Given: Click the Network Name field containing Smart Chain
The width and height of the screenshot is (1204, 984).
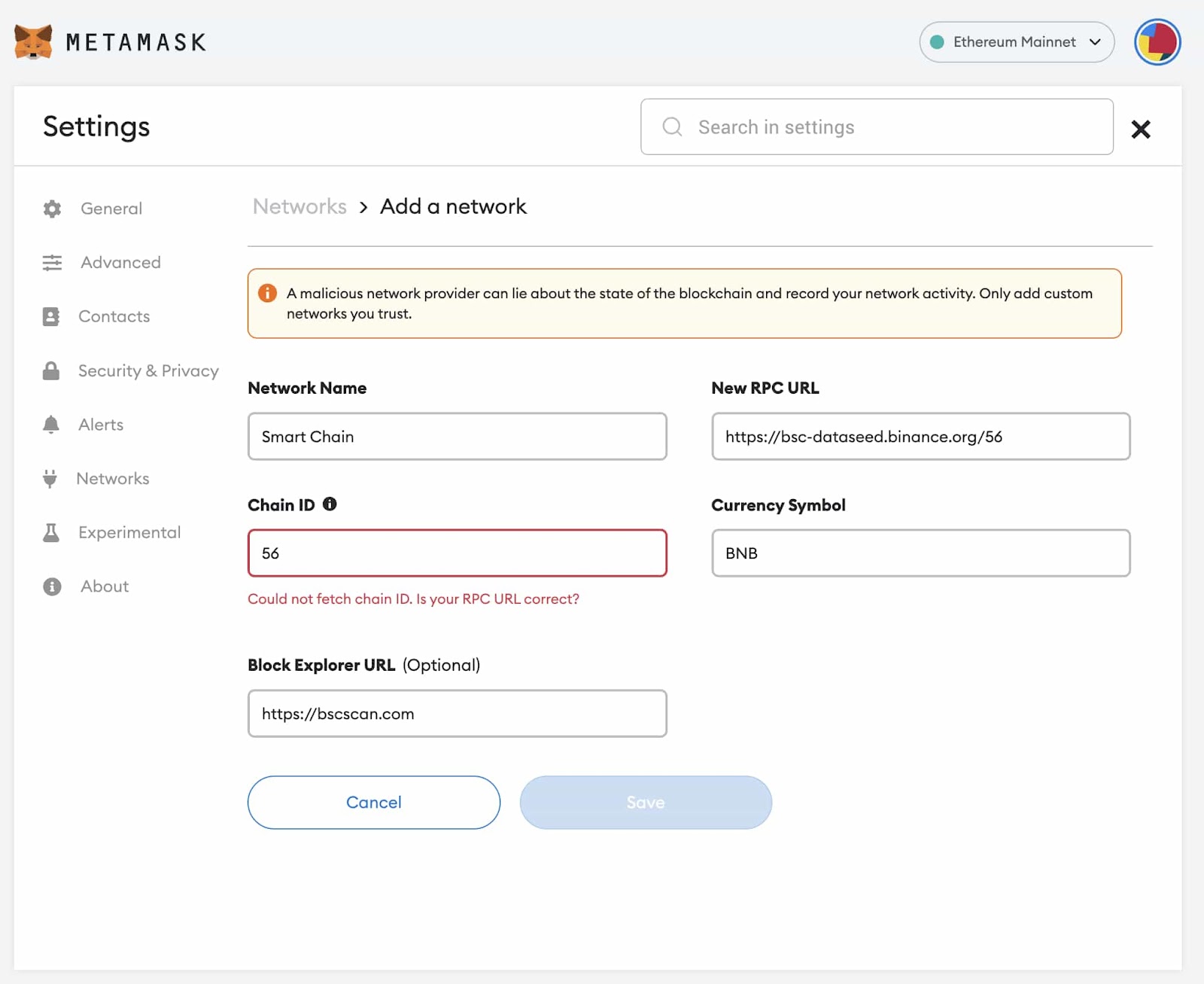Looking at the screenshot, I should pyautogui.click(x=458, y=437).
